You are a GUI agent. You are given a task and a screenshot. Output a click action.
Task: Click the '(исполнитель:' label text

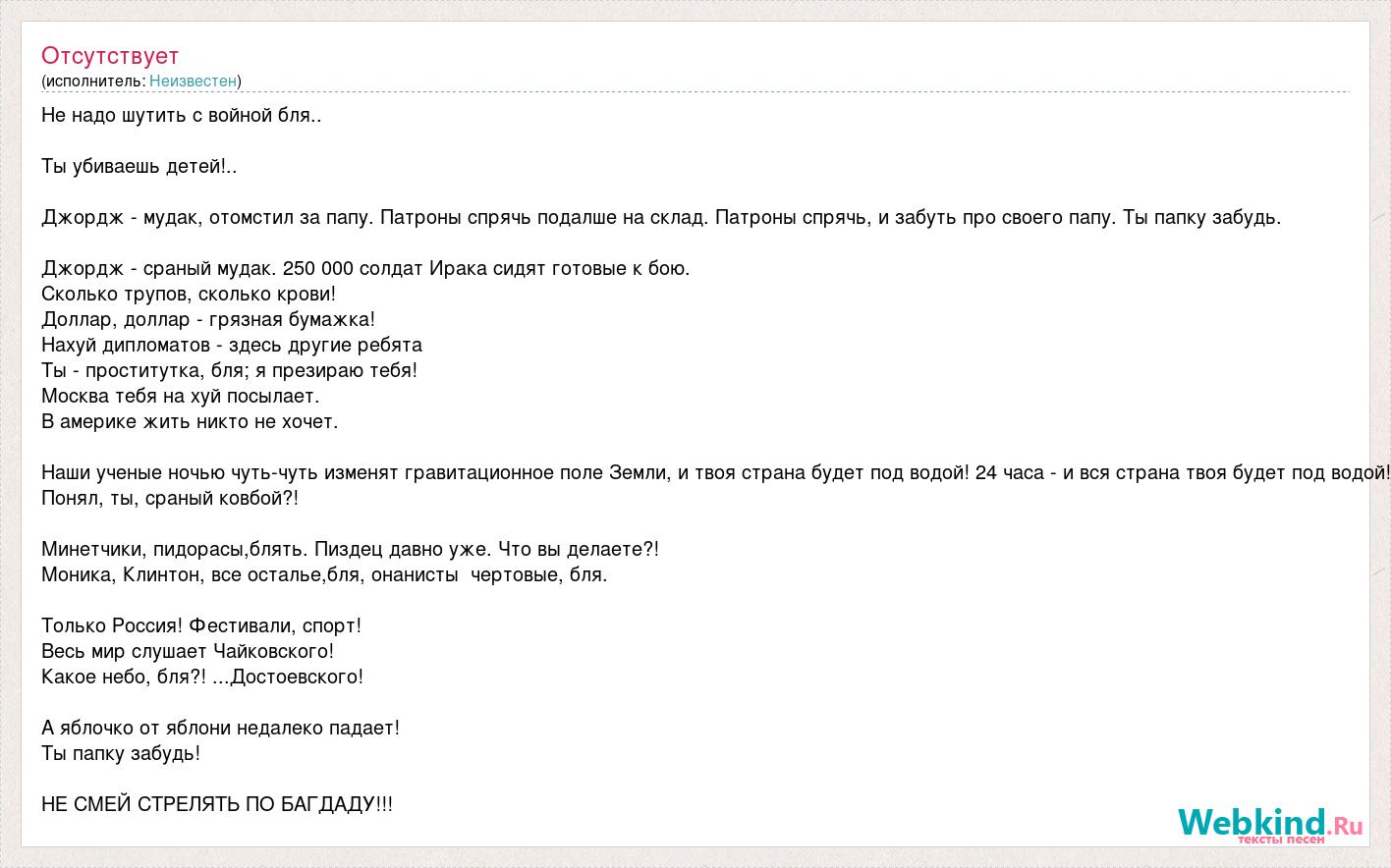(x=93, y=81)
